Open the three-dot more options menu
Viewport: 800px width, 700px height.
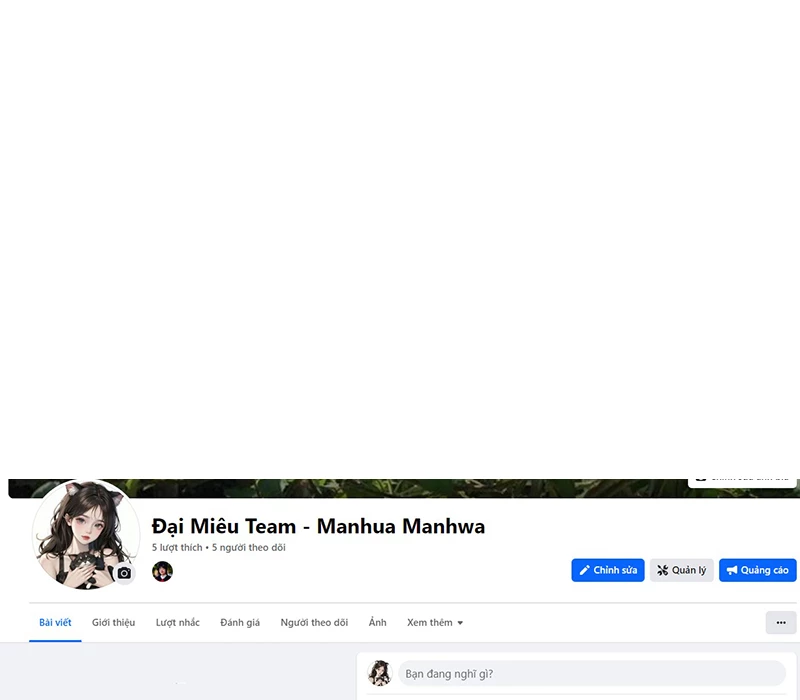pos(781,622)
